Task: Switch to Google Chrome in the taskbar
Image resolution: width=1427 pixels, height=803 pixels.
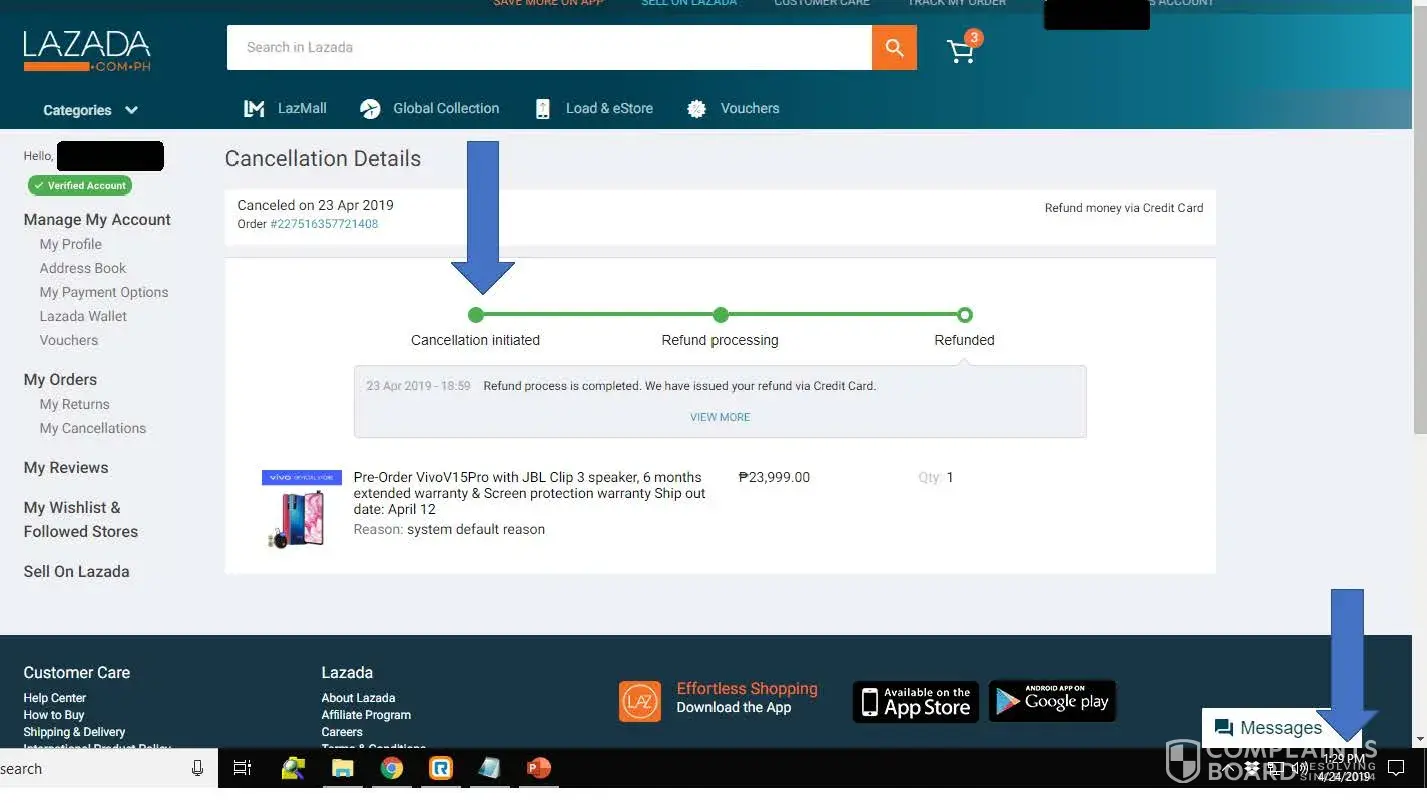Action: pyautogui.click(x=392, y=768)
